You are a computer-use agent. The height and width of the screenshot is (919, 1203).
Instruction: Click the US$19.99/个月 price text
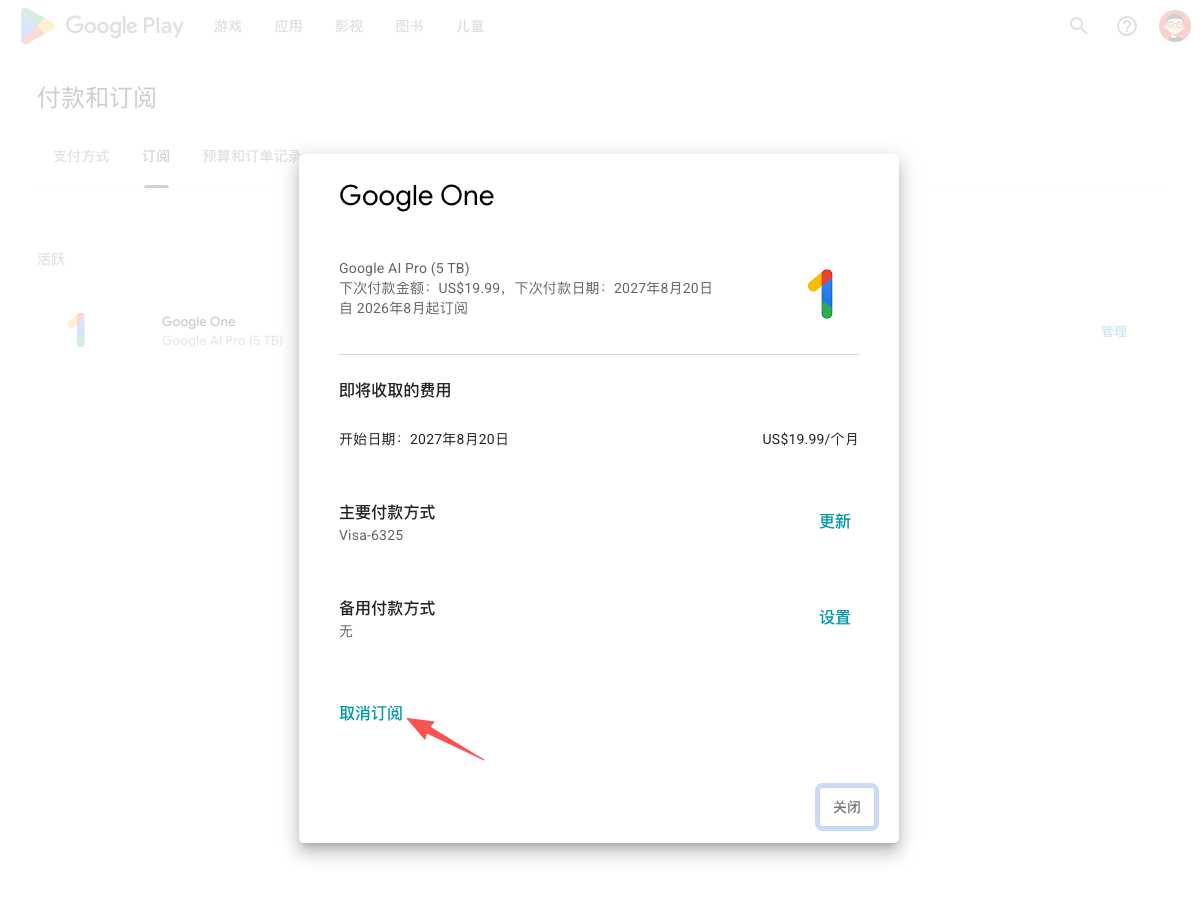click(810, 439)
